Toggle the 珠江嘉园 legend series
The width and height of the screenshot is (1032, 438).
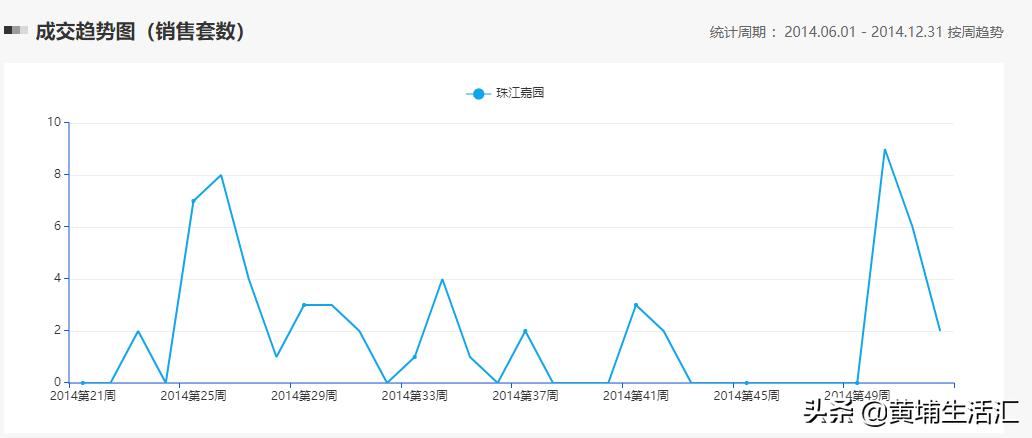505,94
